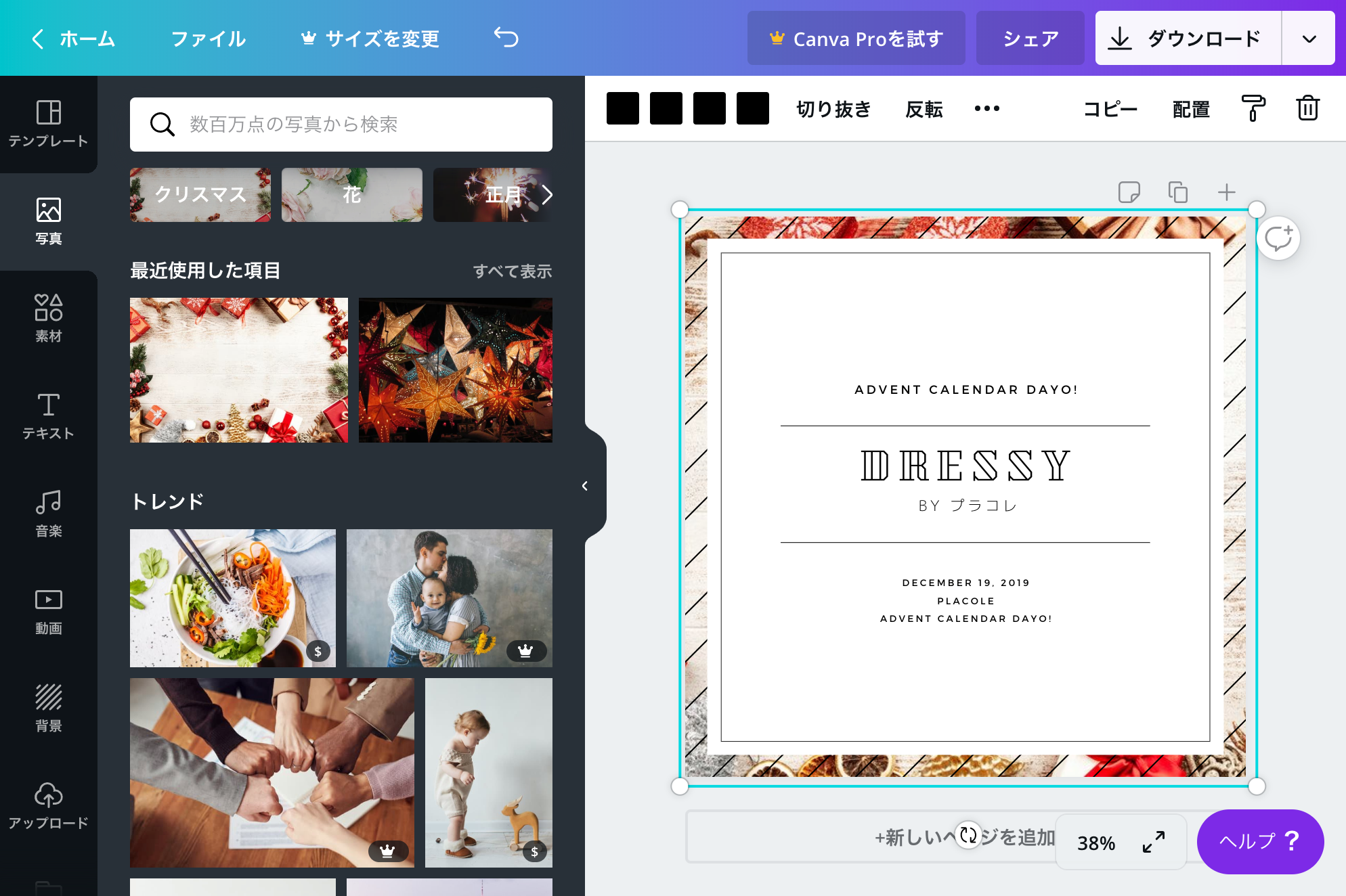The height and width of the screenshot is (896, 1346).
Task: Select the 素材 icon in the sidebar
Action: [48, 317]
